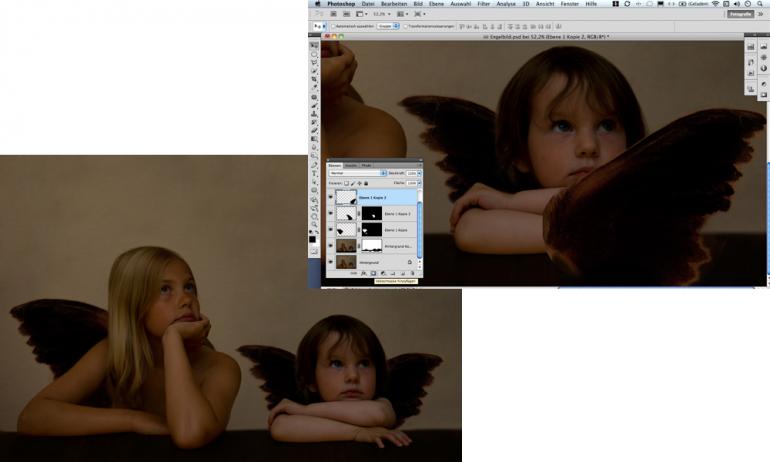This screenshot has width=770, height=462.
Task: Click the Launch Bridge icon
Action: (x=333, y=14)
